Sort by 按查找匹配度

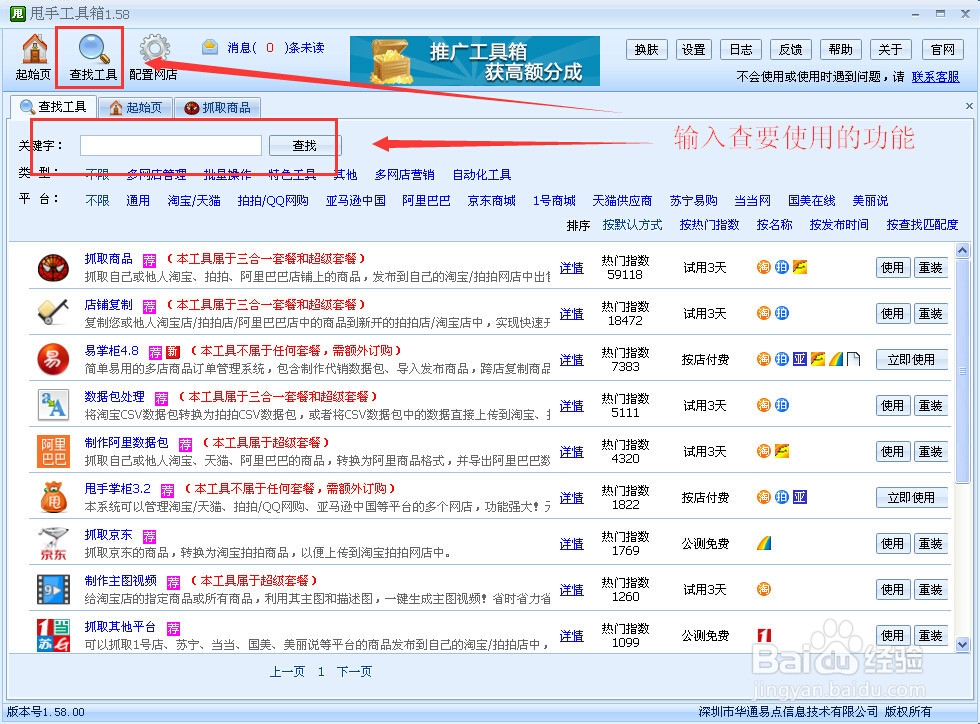tap(922, 224)
